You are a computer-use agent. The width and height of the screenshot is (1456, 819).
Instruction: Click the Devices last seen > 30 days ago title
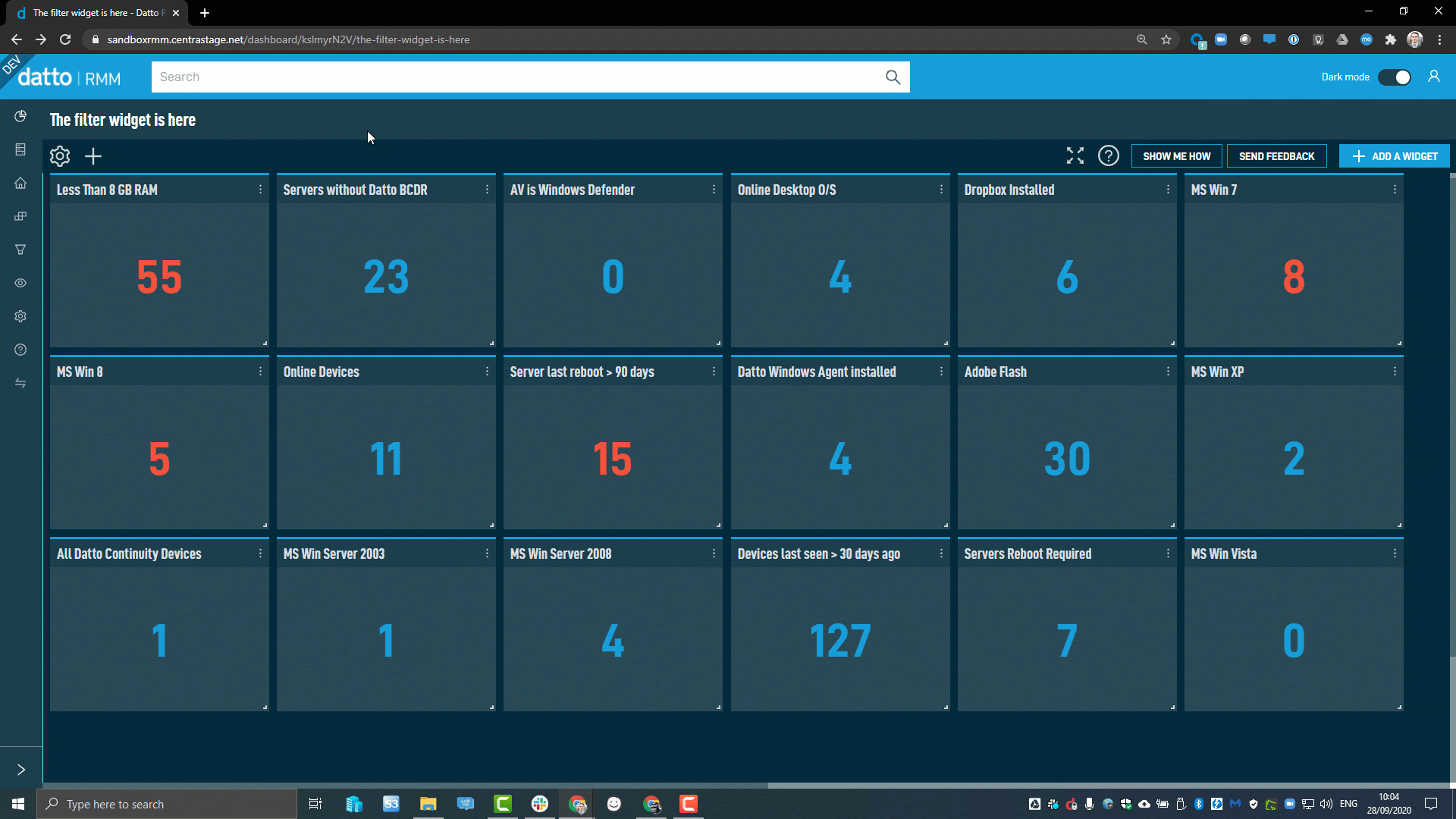pos(819,554)
